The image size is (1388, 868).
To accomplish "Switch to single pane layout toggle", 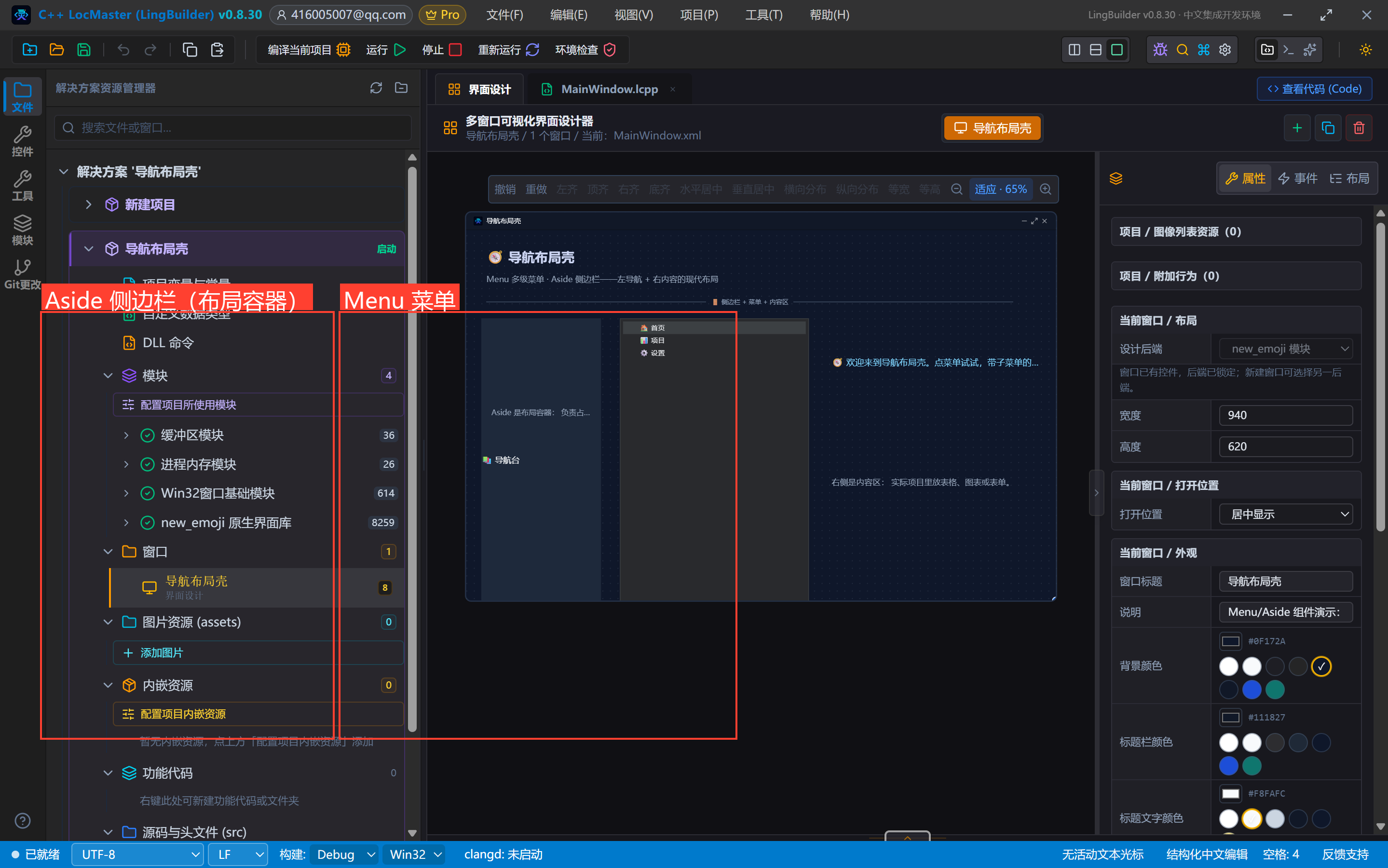I will click(1117, 50).
